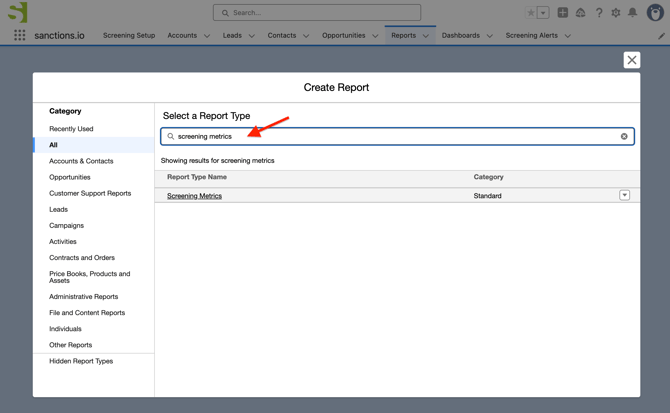The image size is (670, 413).
Task: Select the Administrative Reports category
Action: [x=83, y=296]
